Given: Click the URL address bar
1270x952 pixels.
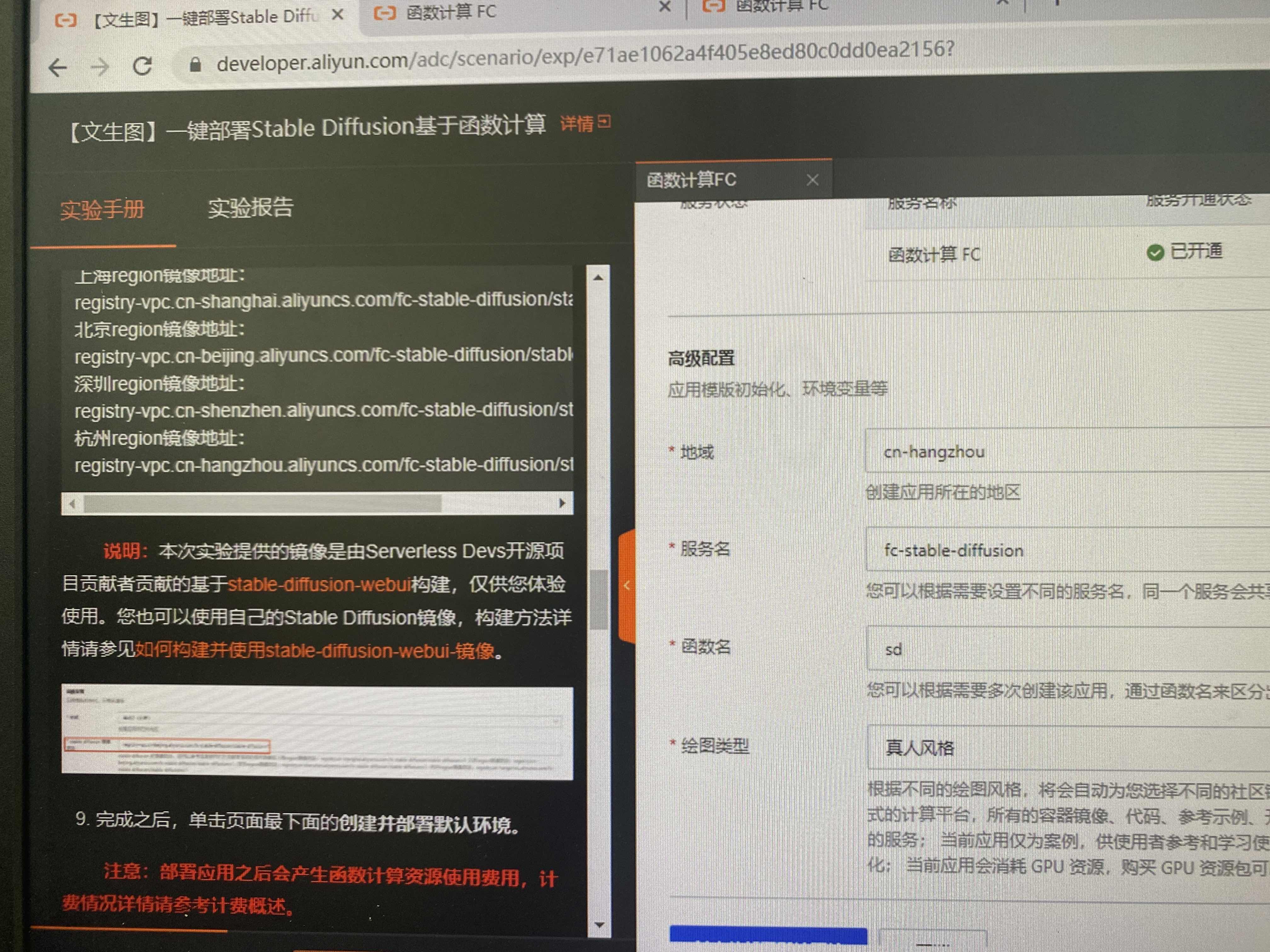Looking at the screenshot, I should pos(585,56).
